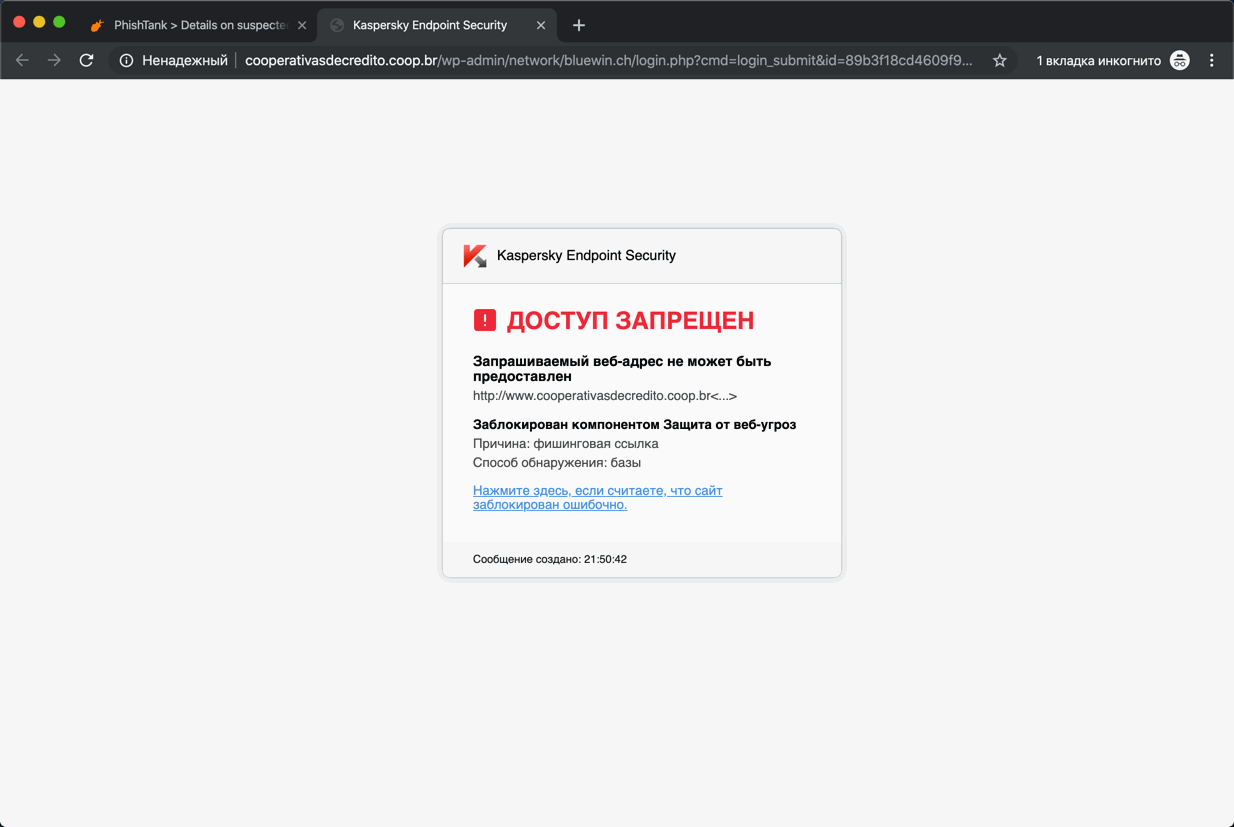Click the address bar URL field
This screenshot has width=1234, height=827.
coord(608,61)
